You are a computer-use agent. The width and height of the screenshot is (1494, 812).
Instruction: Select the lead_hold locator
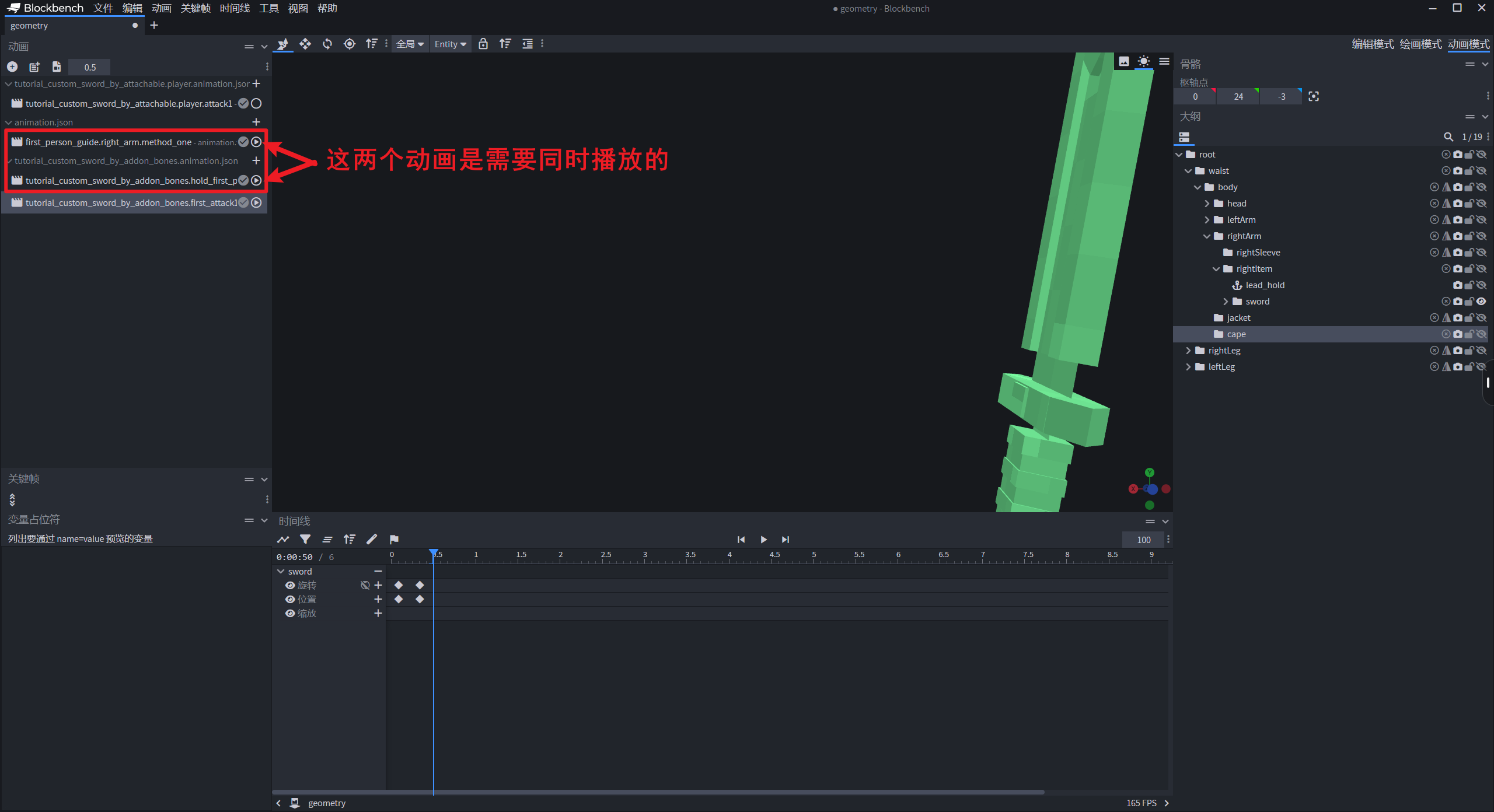(1265, 285)
